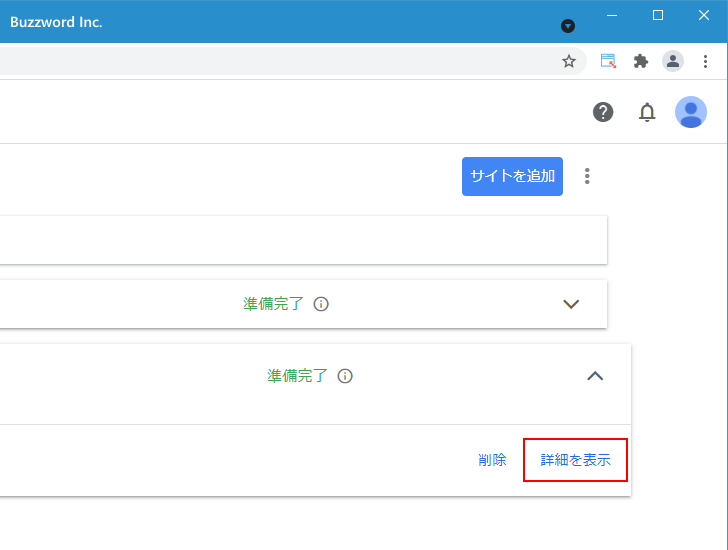Open more options beside サイトを追加
Viewport: 728px width, 550px height.
pos(587,176)
